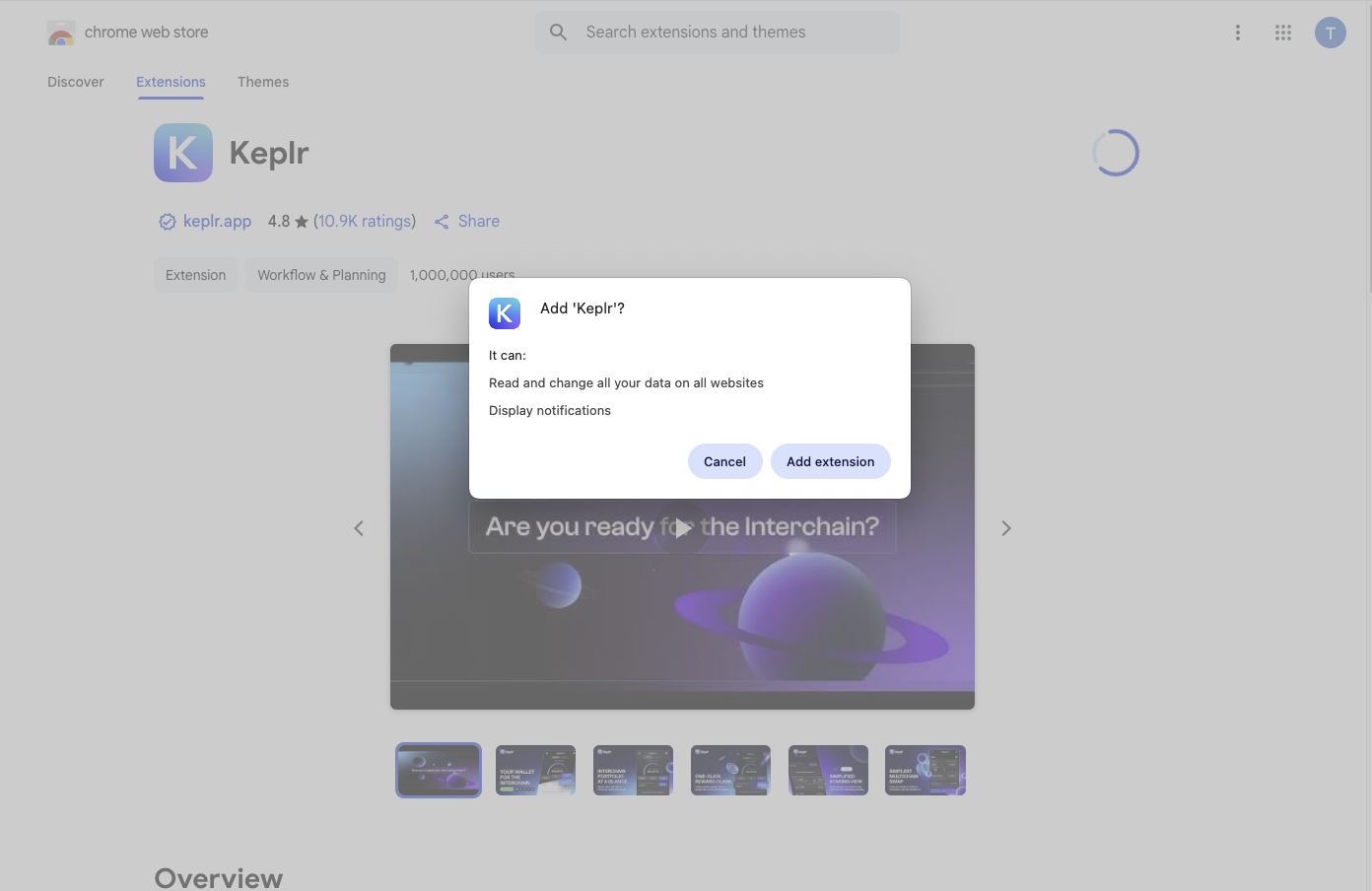The width and height of the screenshot is (1372, 891).
Task: Click the Add extension button
Action: tap(831, 461)
